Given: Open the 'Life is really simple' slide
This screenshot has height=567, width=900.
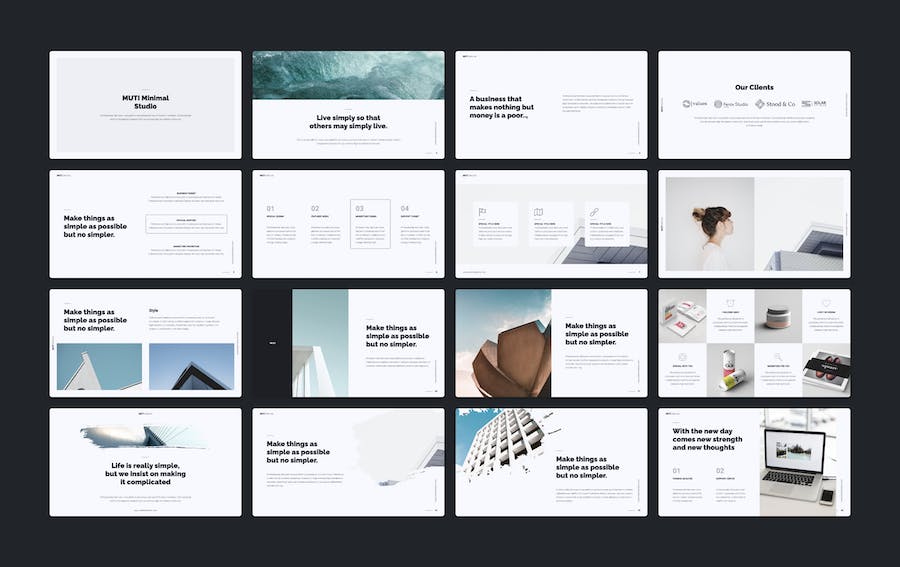Looking at the screenshot, I should click(145, 462).
